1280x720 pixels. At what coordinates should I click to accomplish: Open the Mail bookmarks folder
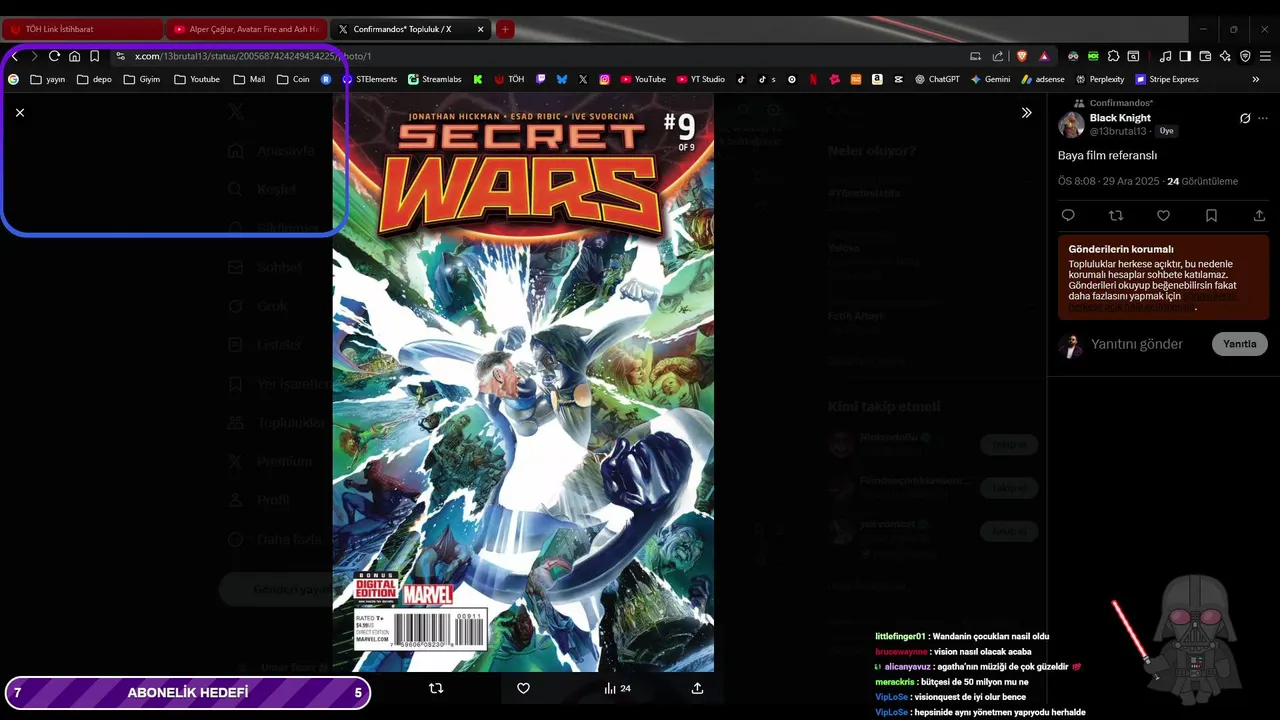(x=249, y=79)
